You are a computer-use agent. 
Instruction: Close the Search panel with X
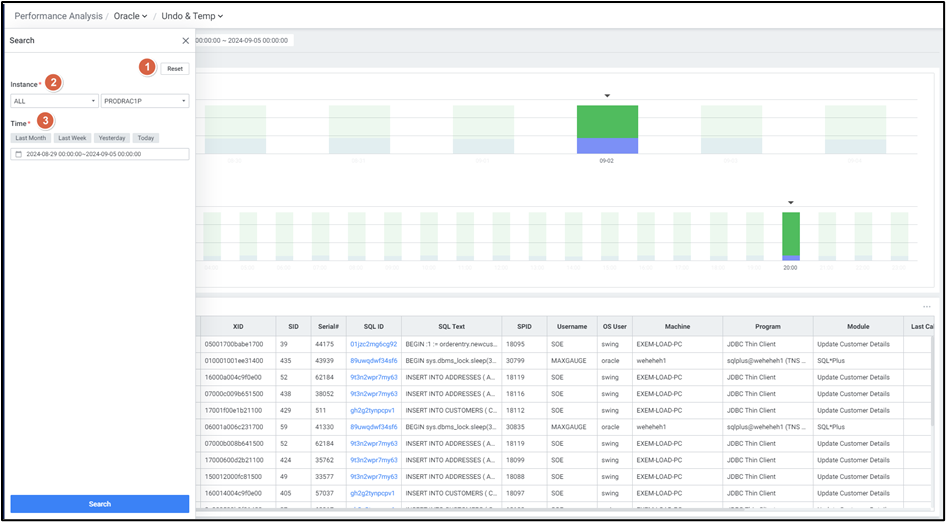pyautogui.click(x=185, y=41)
